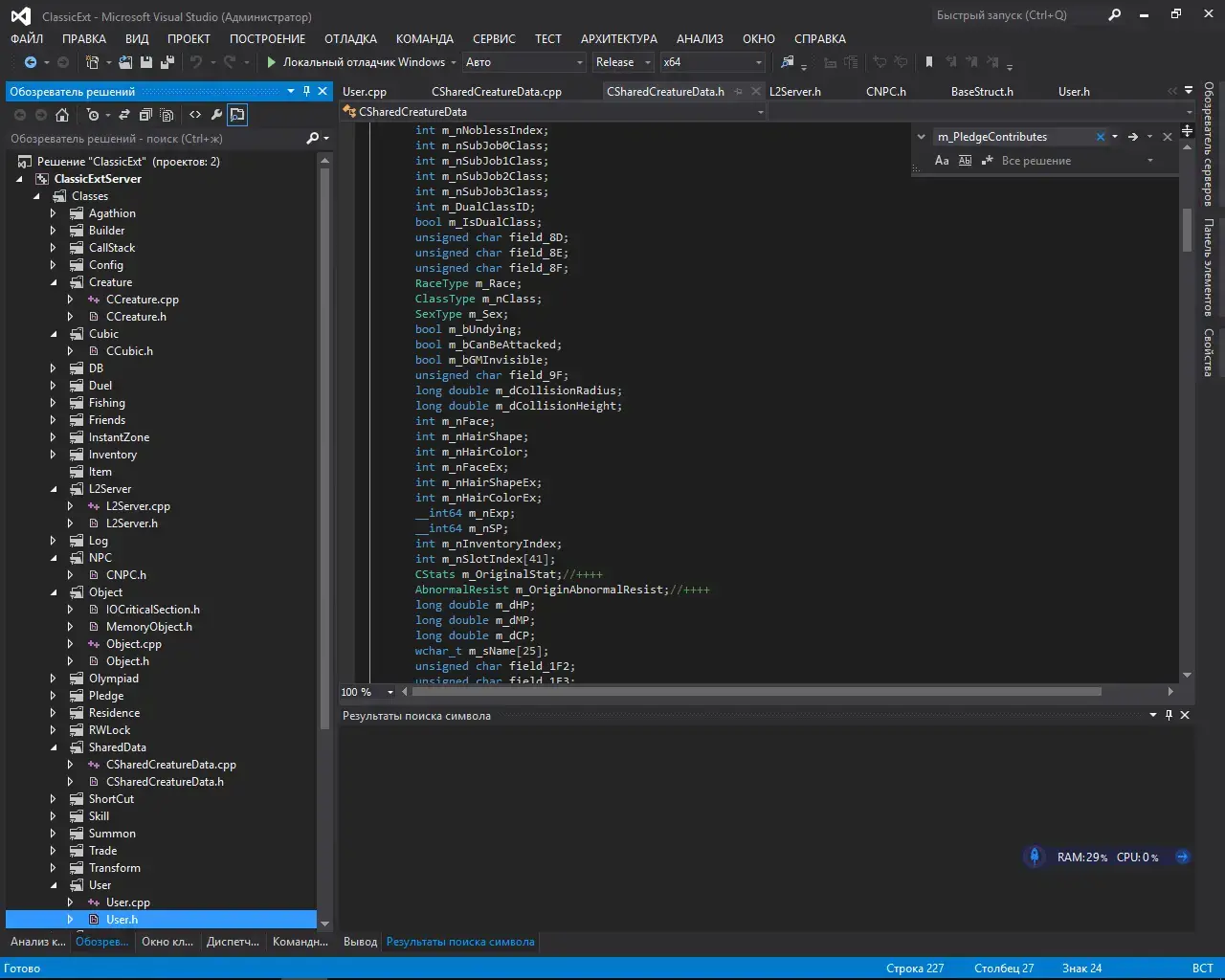Click the Undo toolbar icon
This screenshot has height=980, width=1225.
click(x=196, y=62)
